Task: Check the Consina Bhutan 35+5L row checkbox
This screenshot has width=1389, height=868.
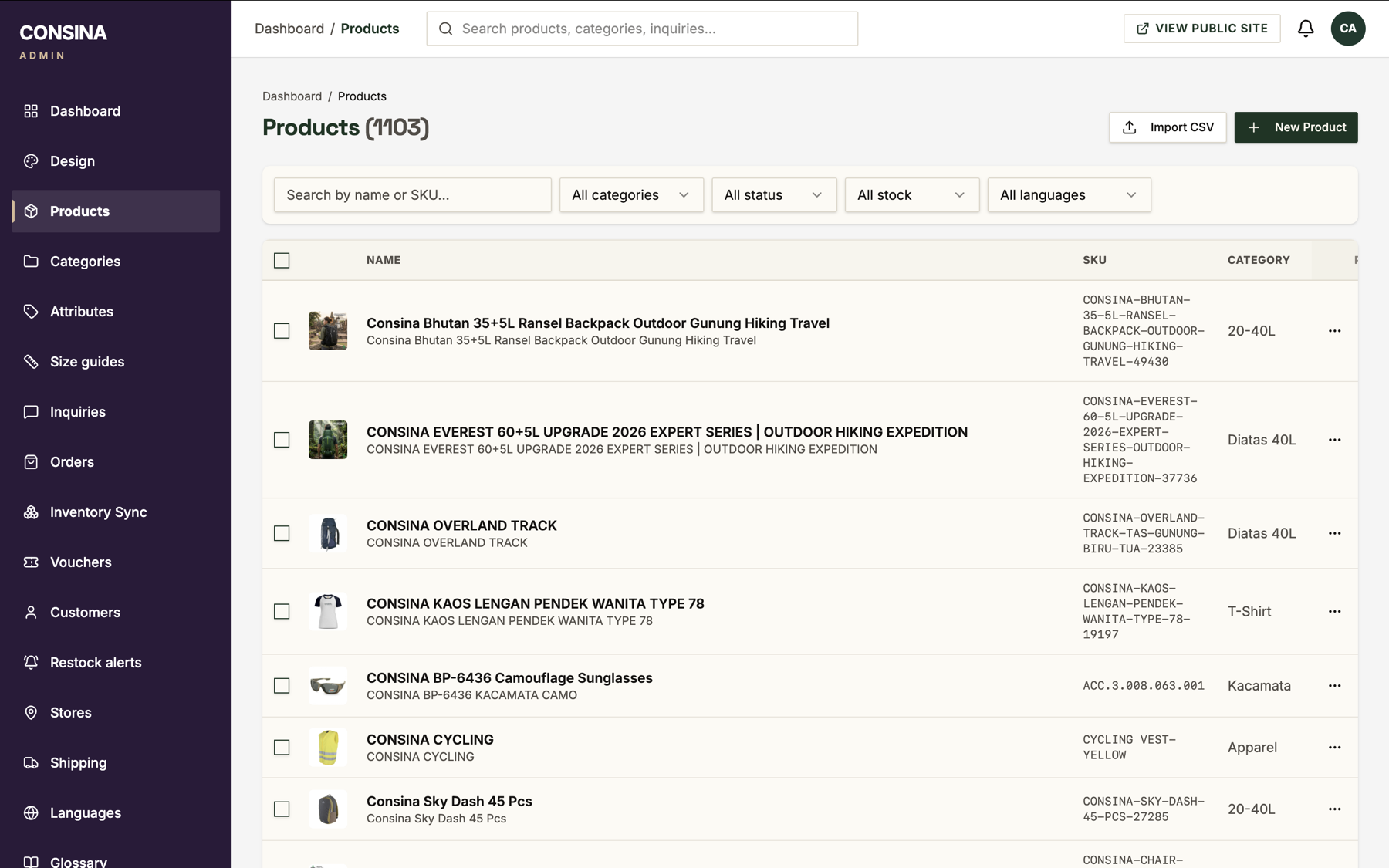Action: pyautogui.click(x=282, y=331)
